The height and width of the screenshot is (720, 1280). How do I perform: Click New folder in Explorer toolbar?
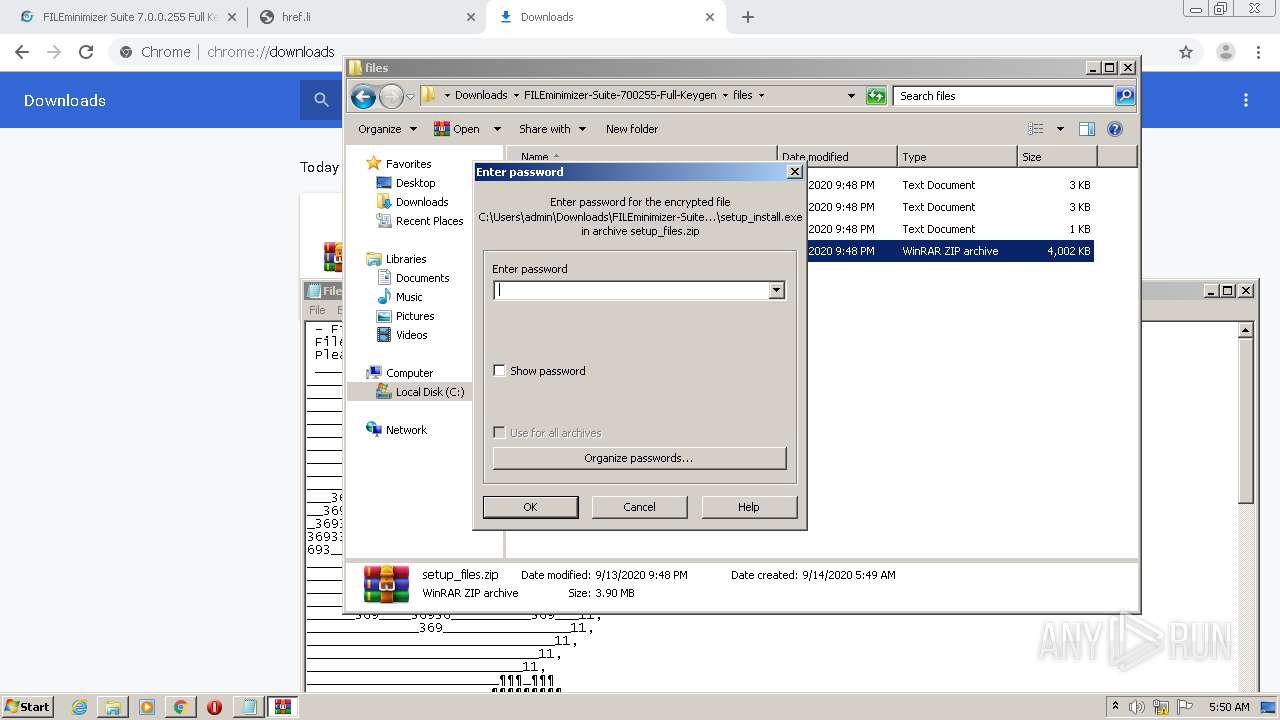tap(632, 129)
